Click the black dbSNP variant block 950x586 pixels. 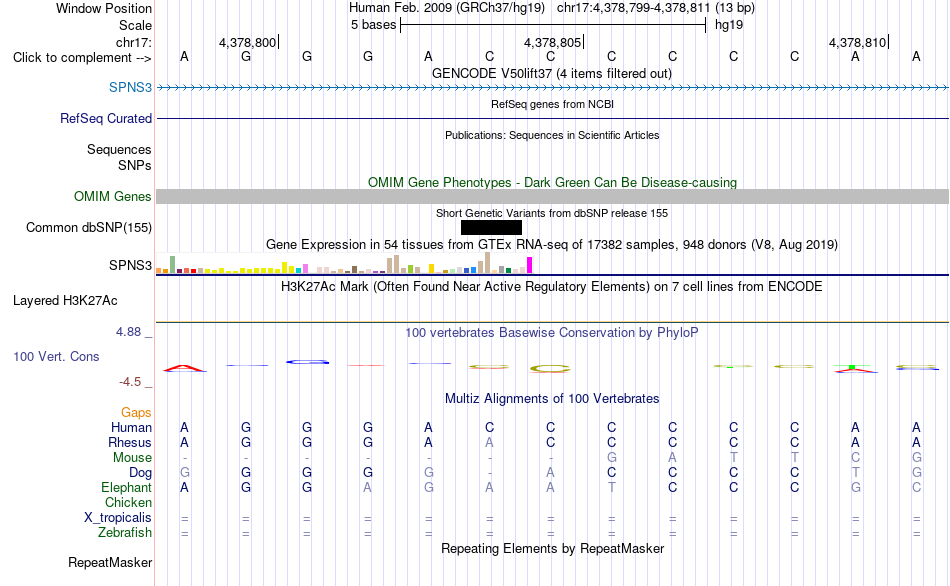(491, 227)
